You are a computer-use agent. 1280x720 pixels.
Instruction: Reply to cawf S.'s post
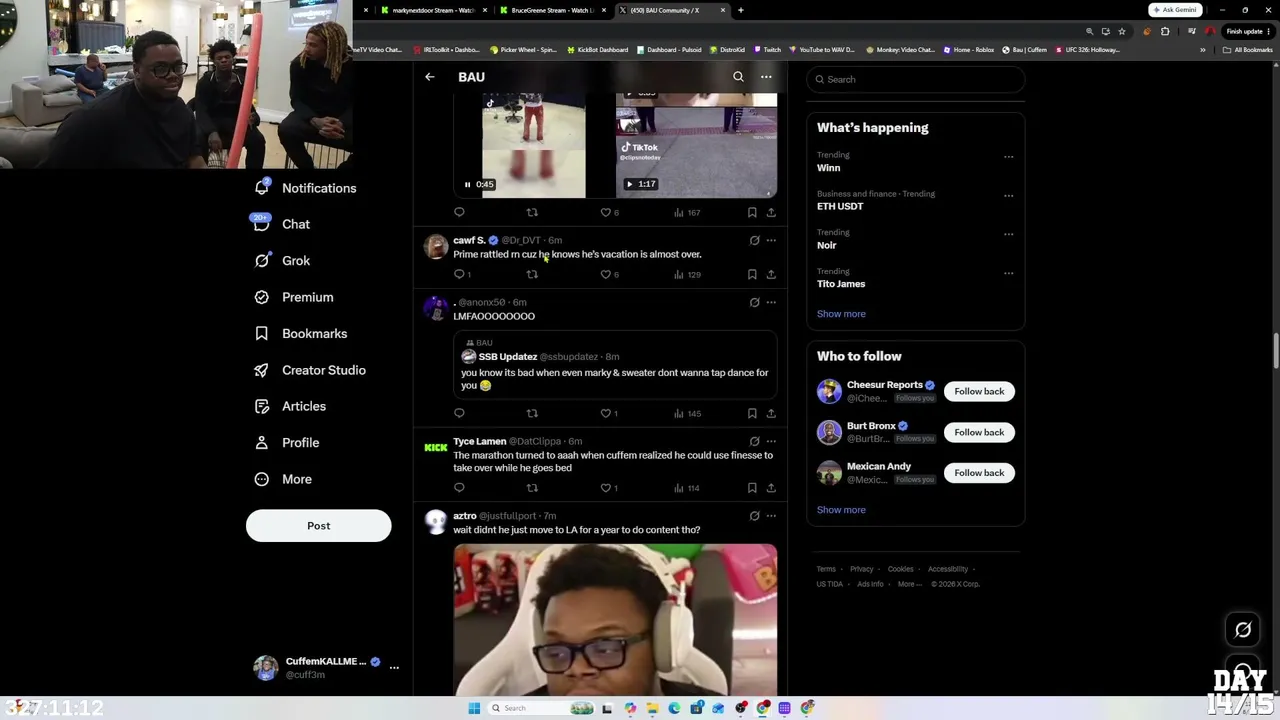[x=460, y=274]
